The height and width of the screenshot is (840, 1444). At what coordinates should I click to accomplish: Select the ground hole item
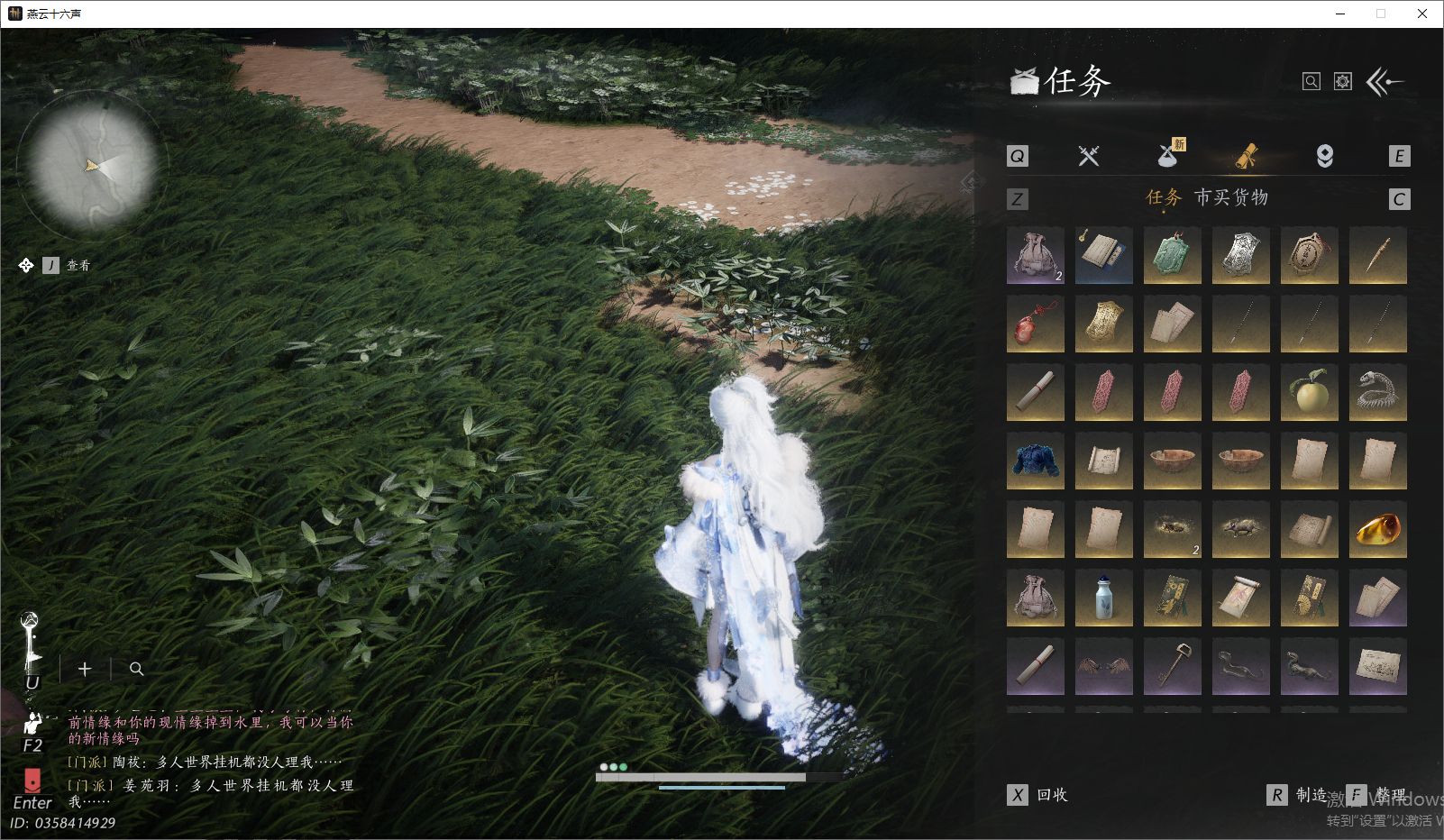1173,530
